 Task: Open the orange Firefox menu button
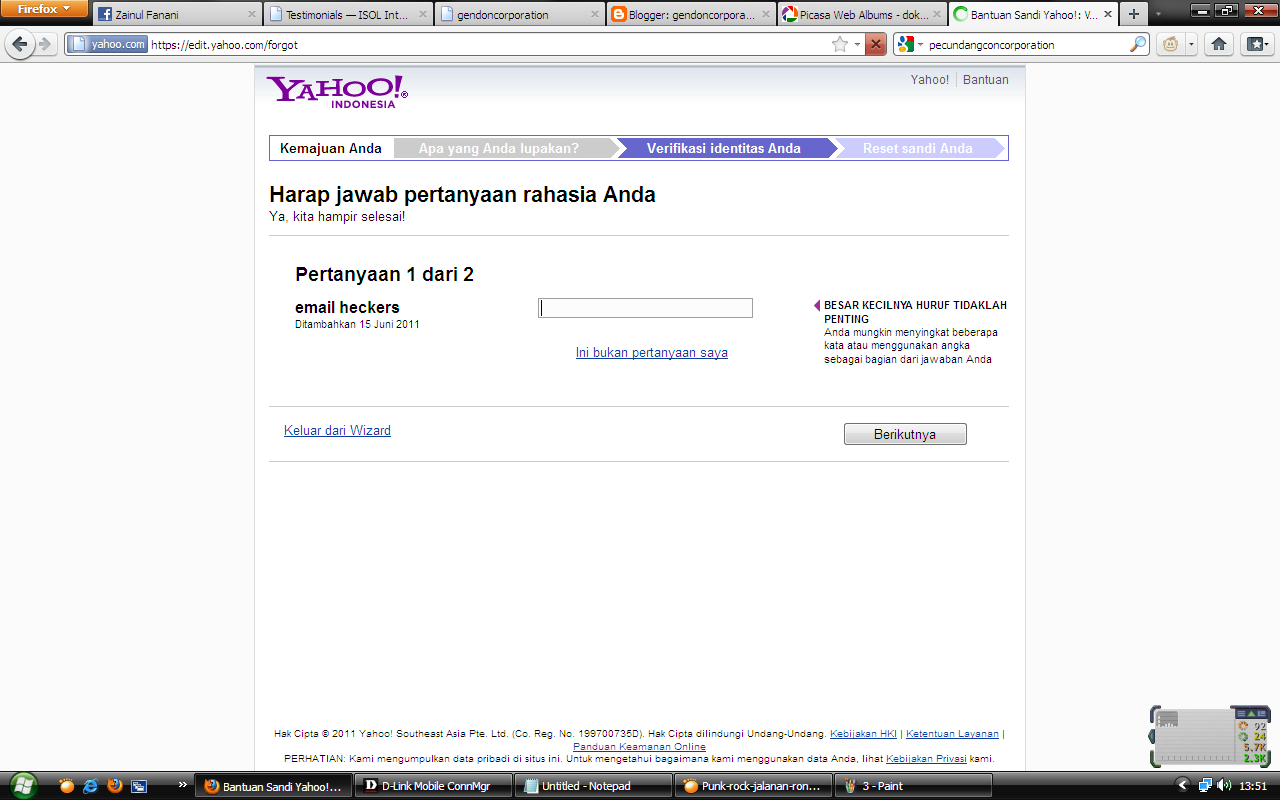coord(44,9)
